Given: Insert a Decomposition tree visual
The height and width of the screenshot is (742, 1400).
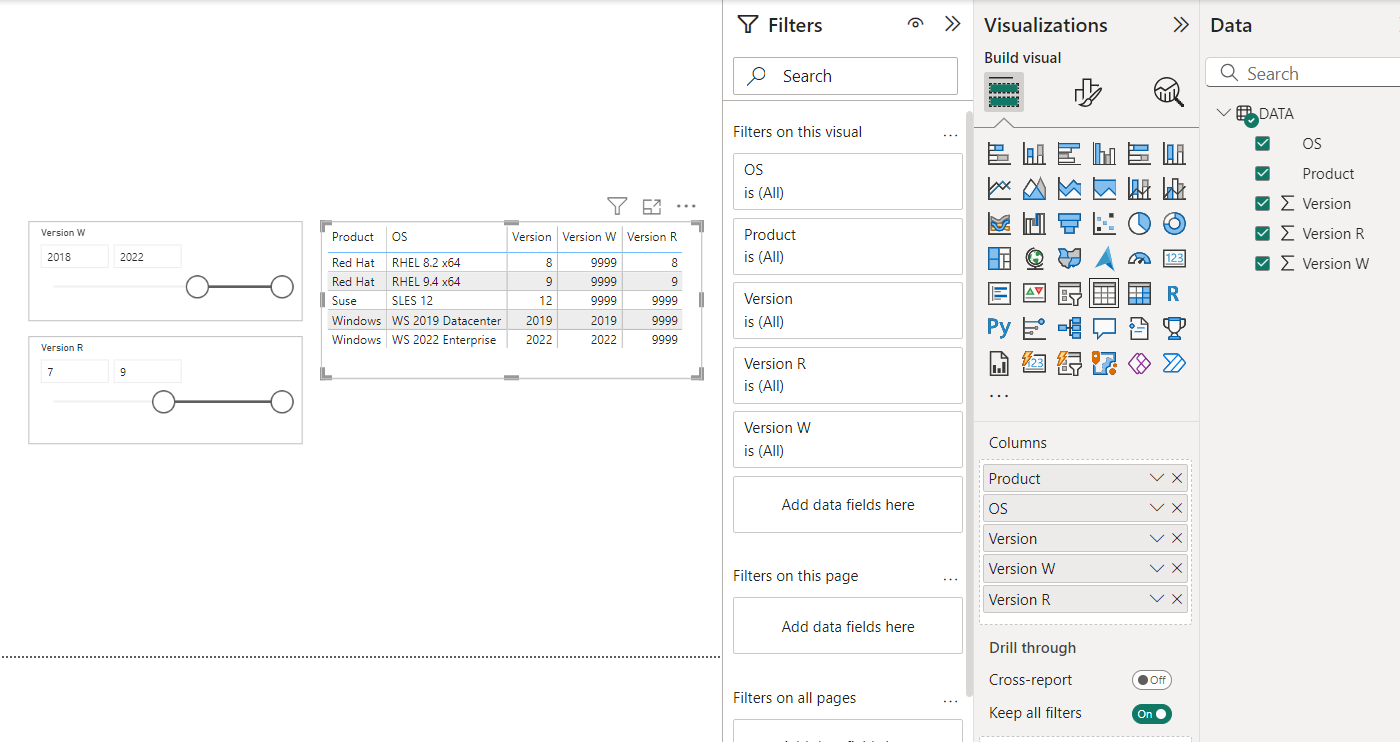Looking at the screenshot, I should click(1069, 328).
